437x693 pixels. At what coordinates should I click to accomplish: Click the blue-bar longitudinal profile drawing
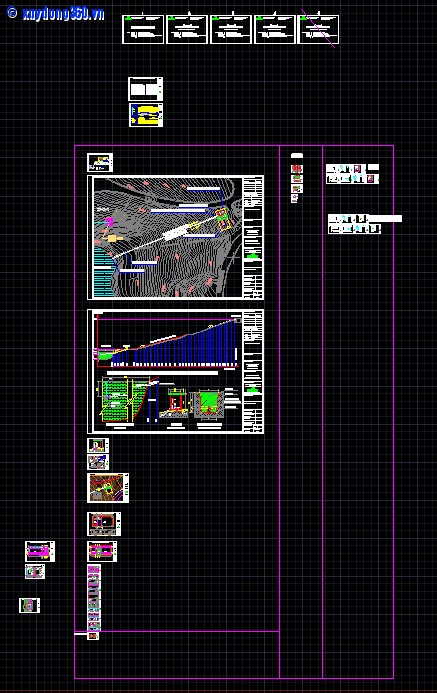click(168, 343)
